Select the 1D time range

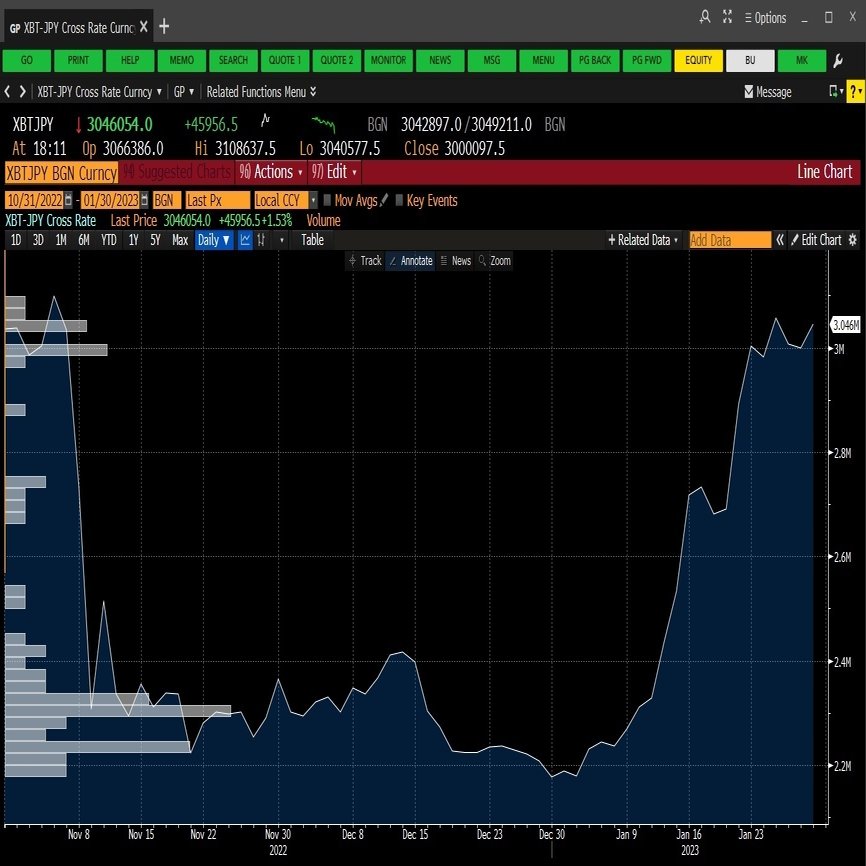(x=16, y=240)
